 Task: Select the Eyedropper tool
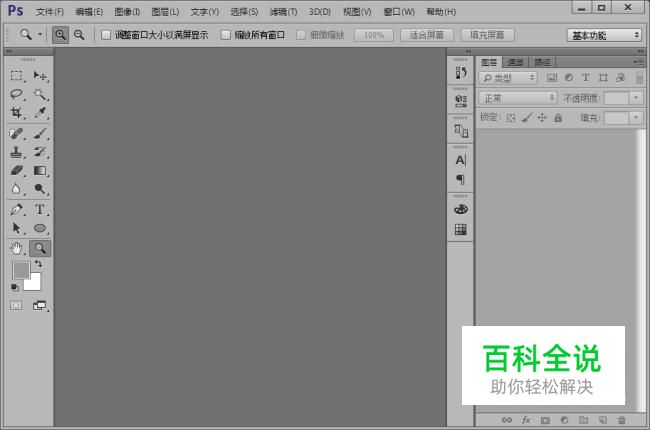point(40,112)
